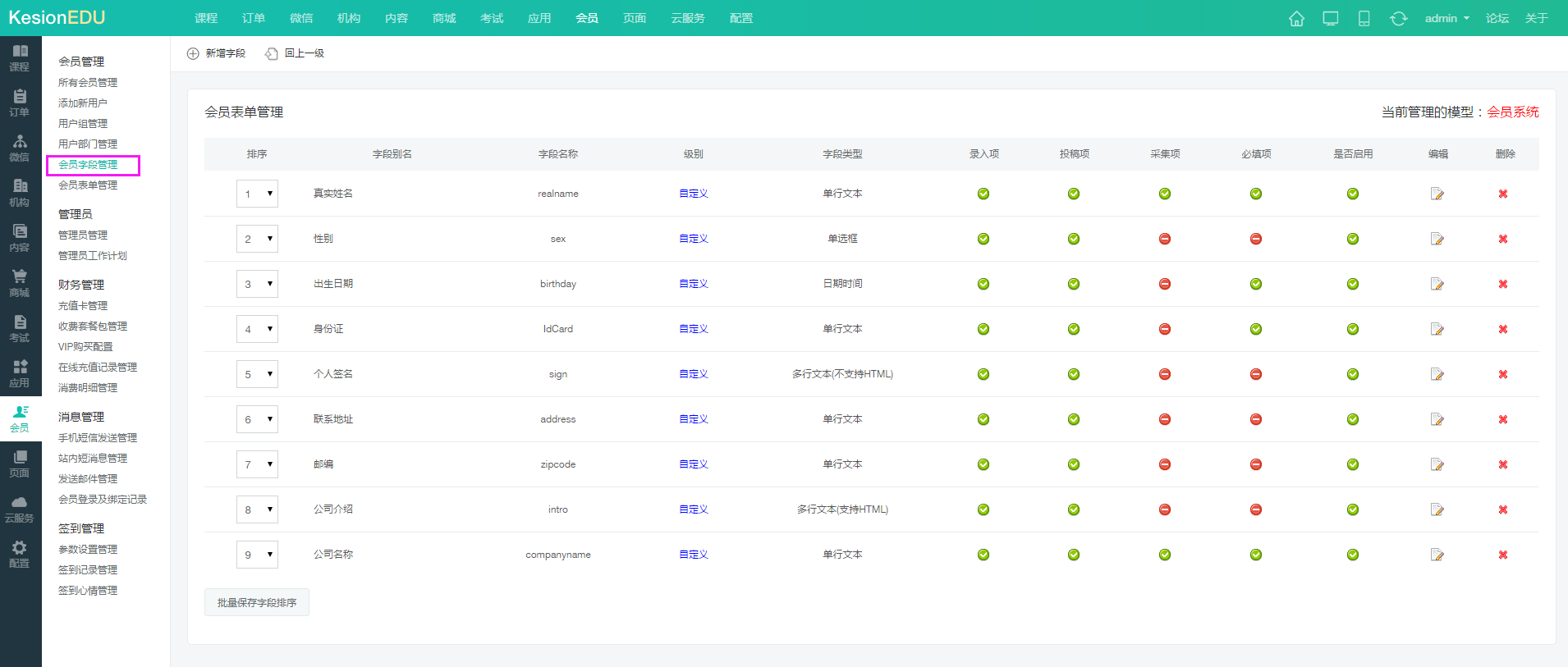The image size is (1568, 667).
Task: Open the 云服务 cloud sidebar icon
Action: click(x=20, y=508)
